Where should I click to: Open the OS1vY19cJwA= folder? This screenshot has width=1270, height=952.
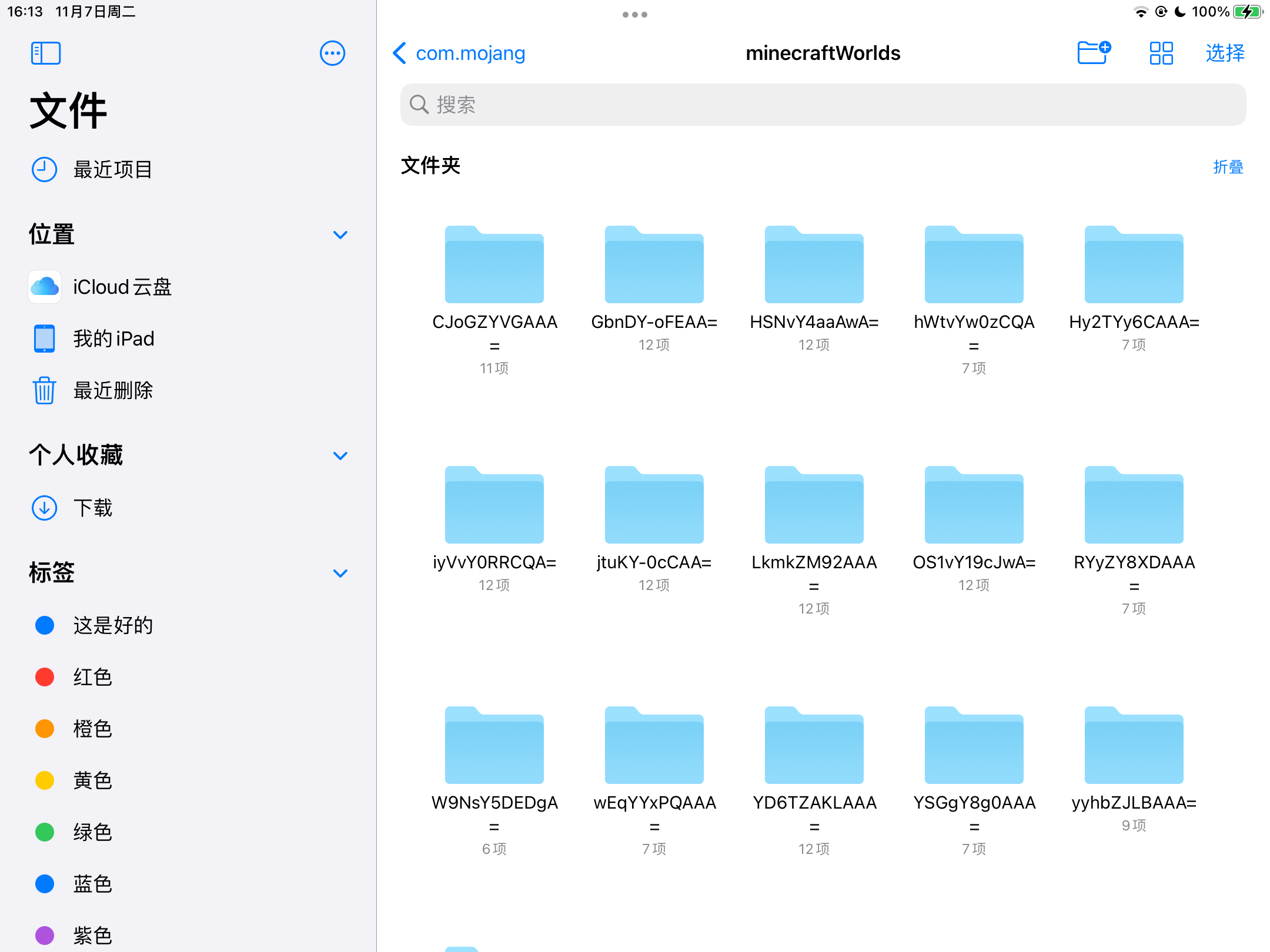(974, 505)
